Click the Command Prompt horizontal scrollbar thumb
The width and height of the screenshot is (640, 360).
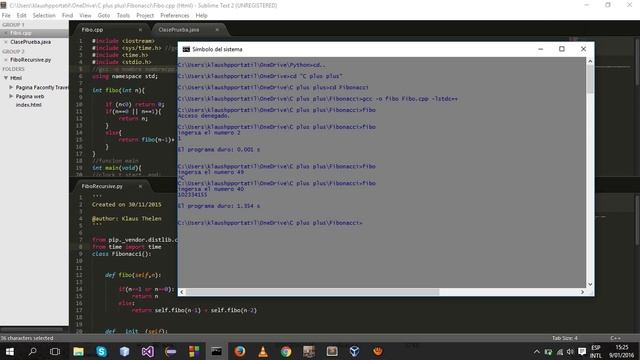[312, 292]
